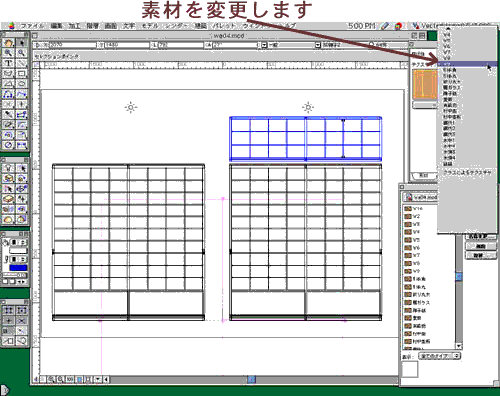Select the Zoom In magnifier tool
Screen dimensions: 500x396
(x=8, y=53)
